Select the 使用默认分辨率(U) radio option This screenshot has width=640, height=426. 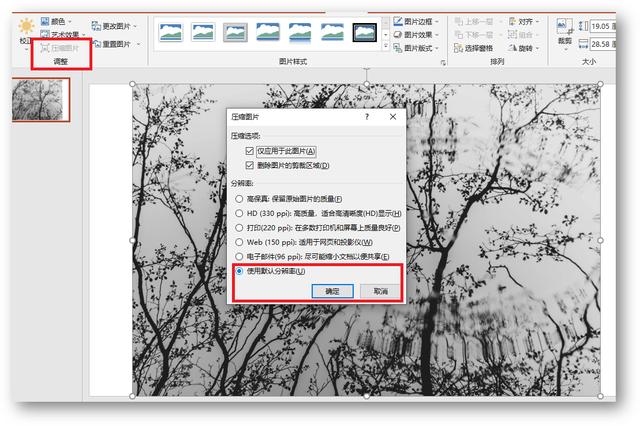pyautogui.click(x=239, y=271)
